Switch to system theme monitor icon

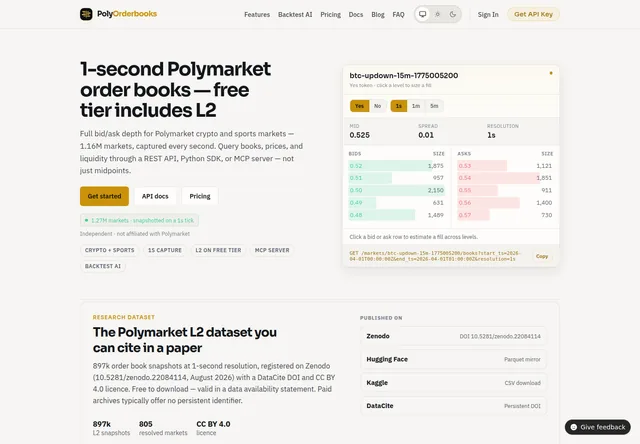click(423, 14)
